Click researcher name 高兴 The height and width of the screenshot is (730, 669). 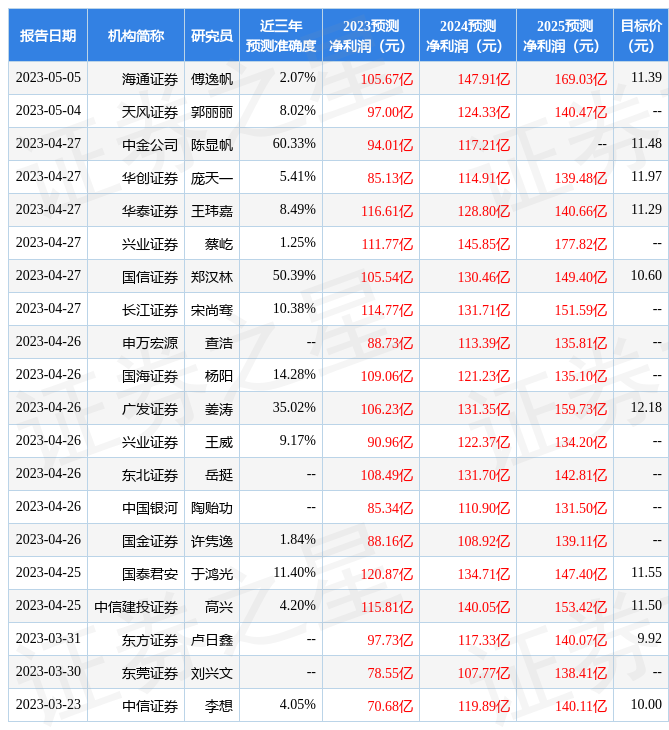(x=219, y=608)
